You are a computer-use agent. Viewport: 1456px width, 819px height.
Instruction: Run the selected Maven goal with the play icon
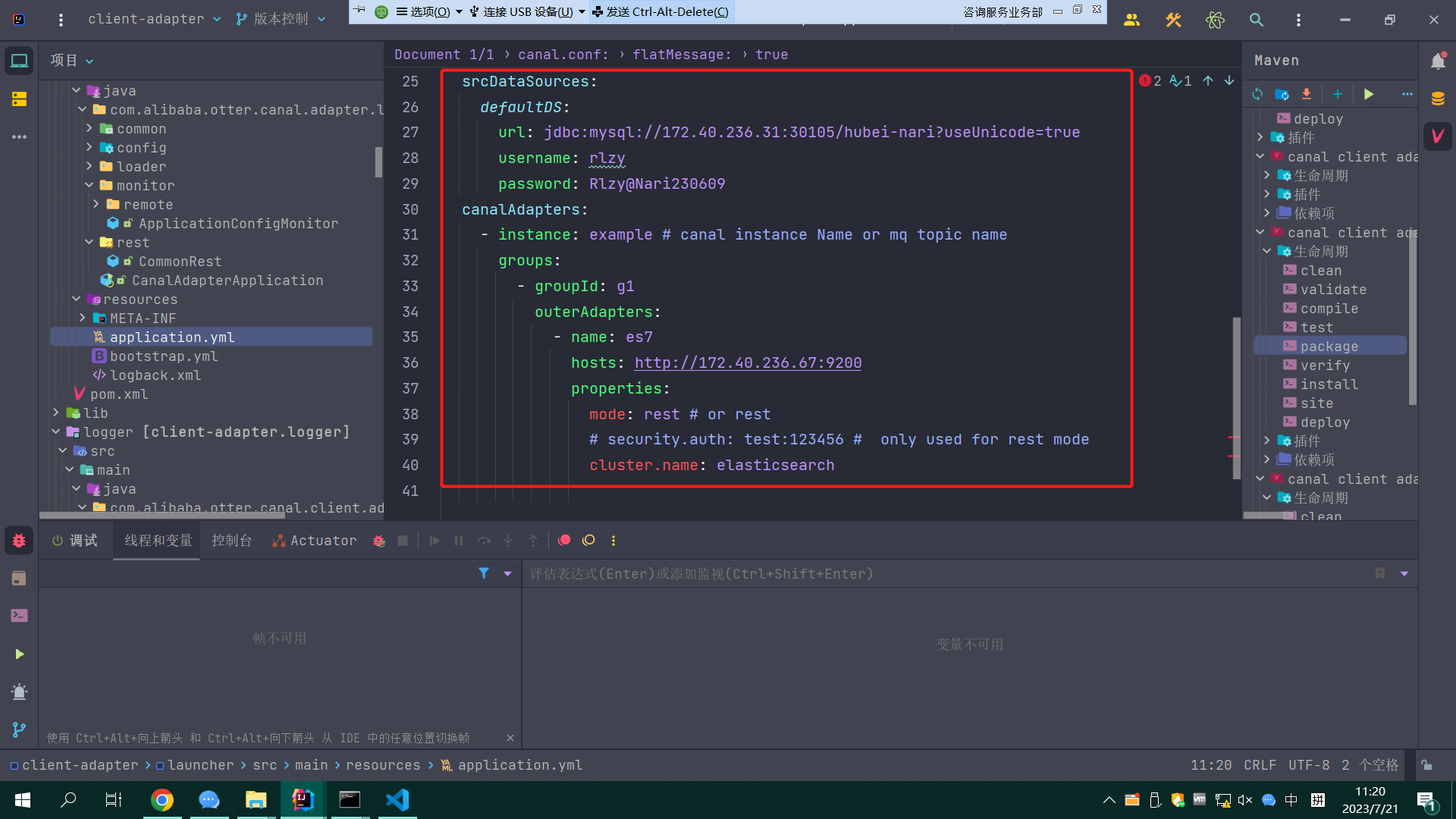pyautogui.click(x=1369, y=94)
